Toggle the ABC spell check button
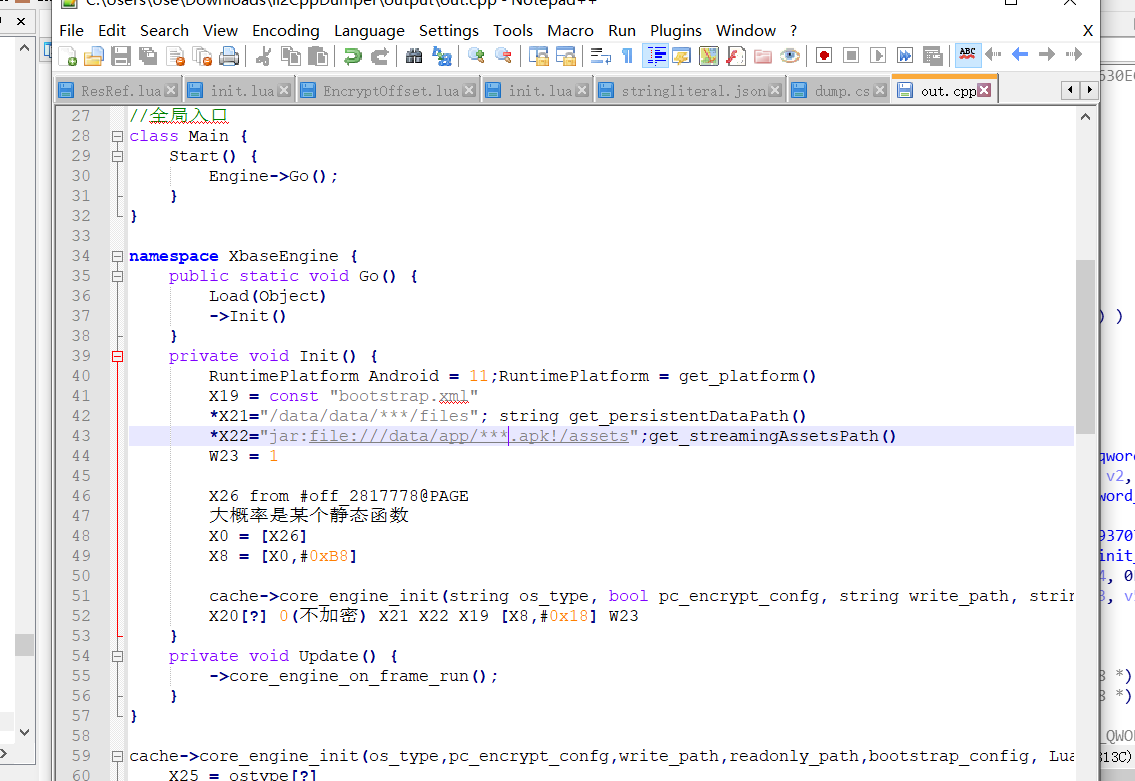 click(967, 54)
